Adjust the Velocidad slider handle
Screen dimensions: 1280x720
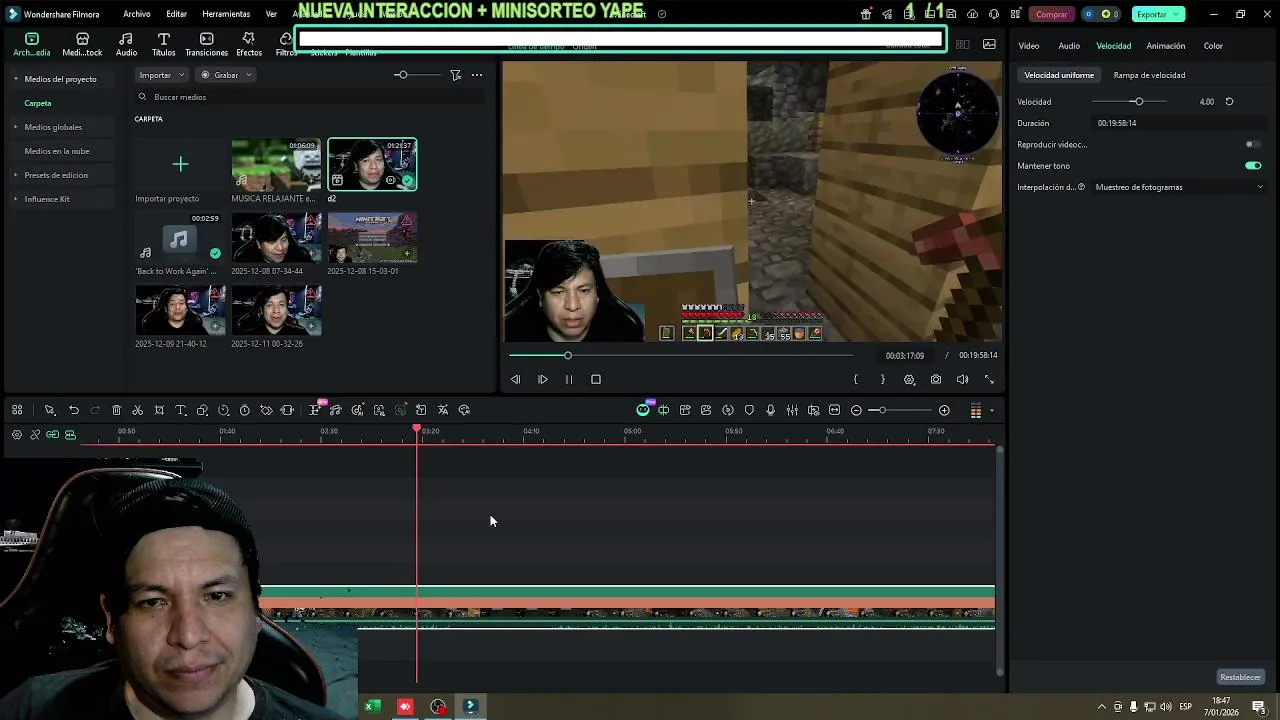(x=1138, y=101)
